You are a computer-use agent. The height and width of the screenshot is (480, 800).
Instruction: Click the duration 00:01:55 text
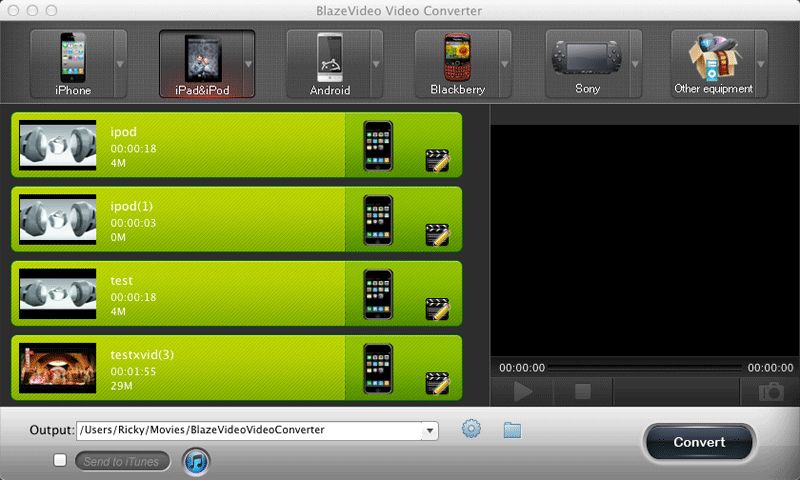134,371
